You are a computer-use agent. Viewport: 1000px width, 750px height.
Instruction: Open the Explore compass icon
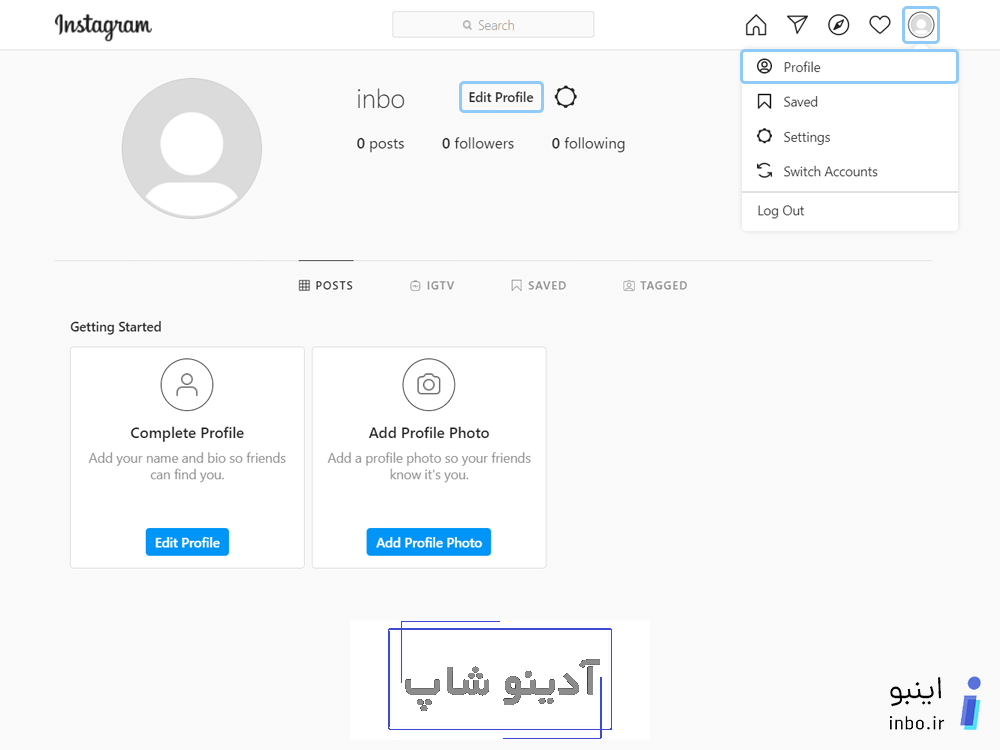(838, 24)
